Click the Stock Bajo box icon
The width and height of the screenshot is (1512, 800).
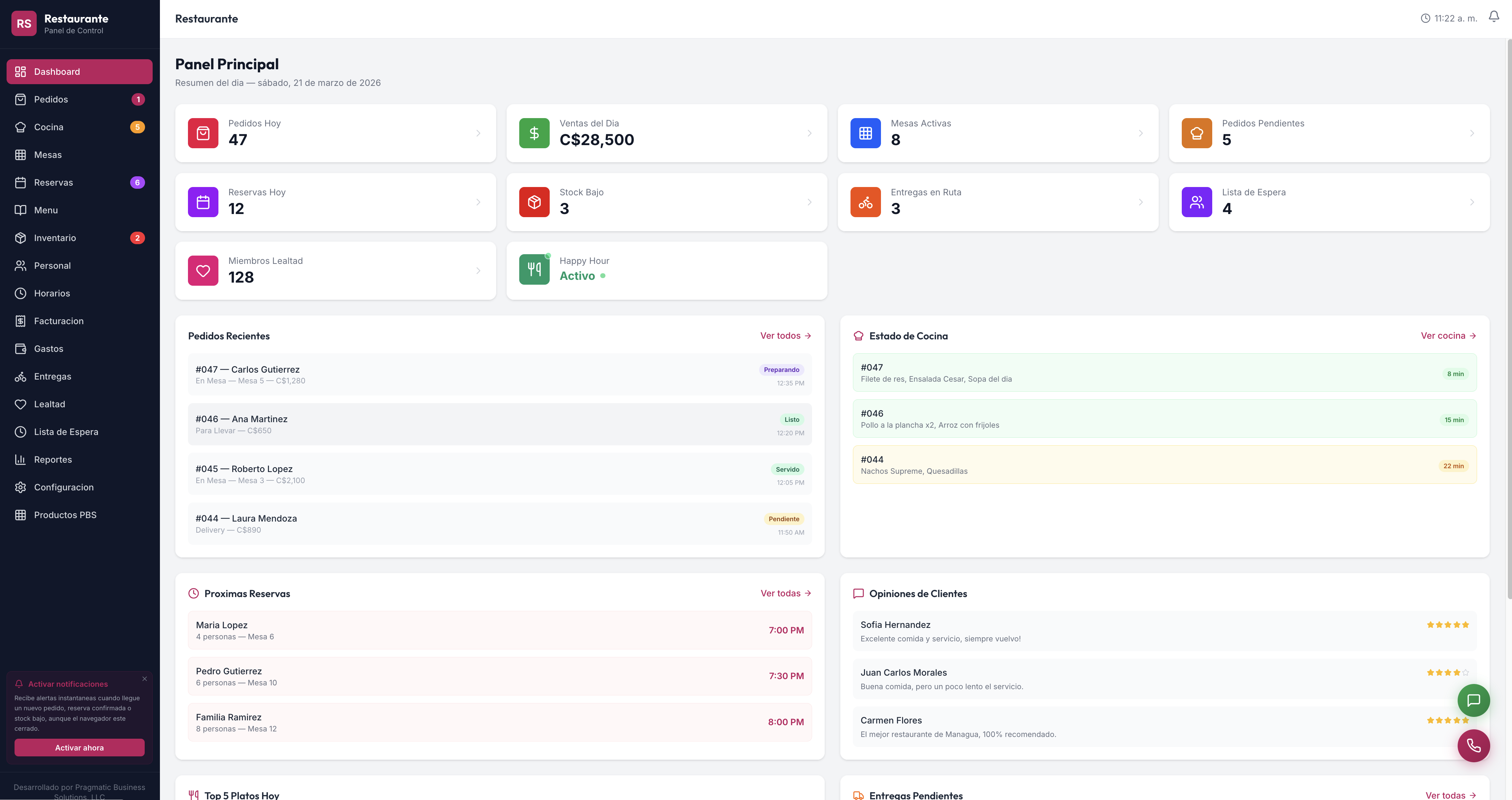[534, 202]
